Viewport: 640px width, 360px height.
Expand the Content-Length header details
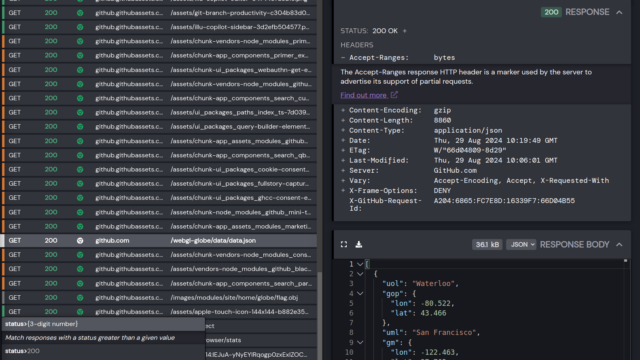coord(343,120)
